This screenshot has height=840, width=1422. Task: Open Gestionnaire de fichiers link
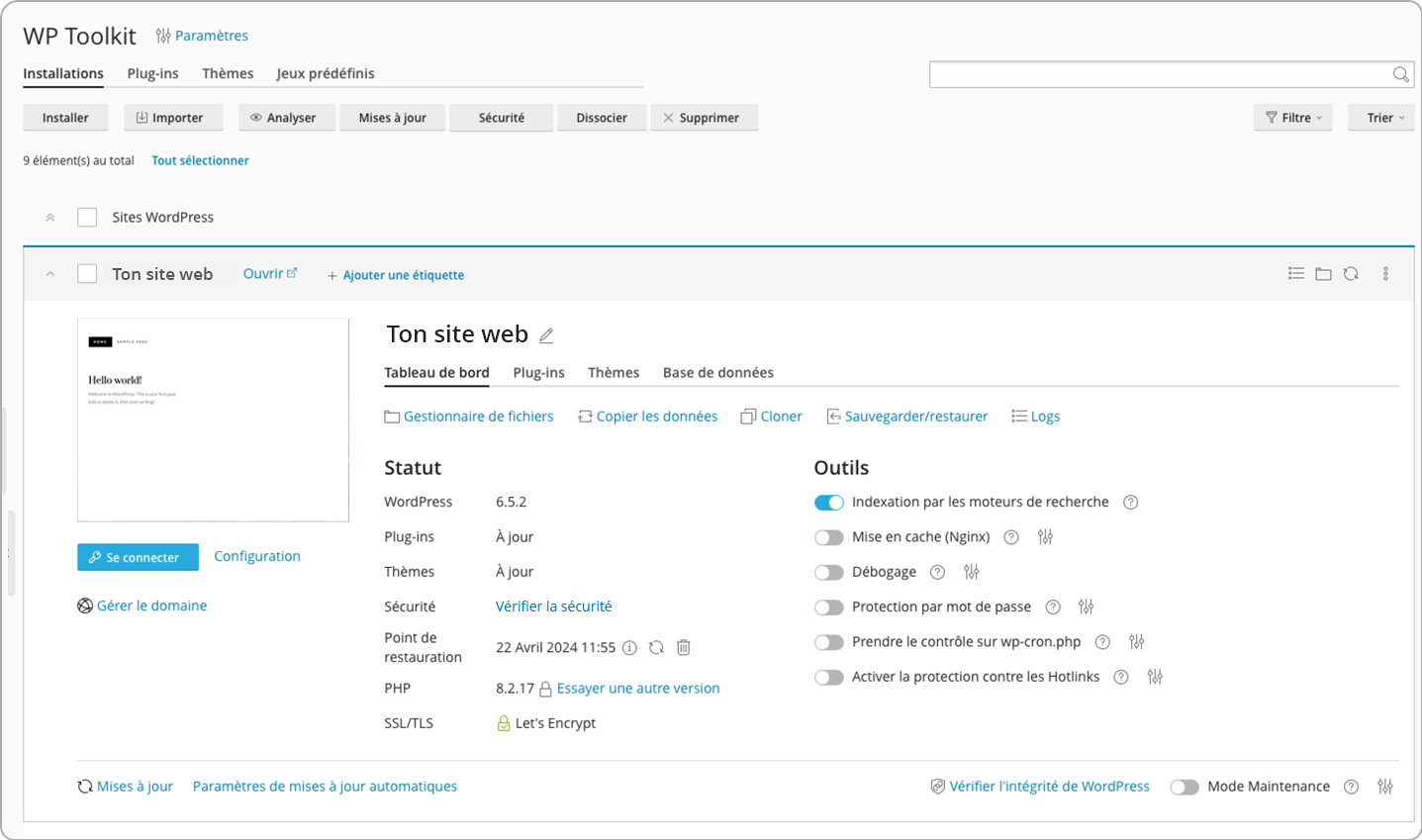click(x=469, y=417)
